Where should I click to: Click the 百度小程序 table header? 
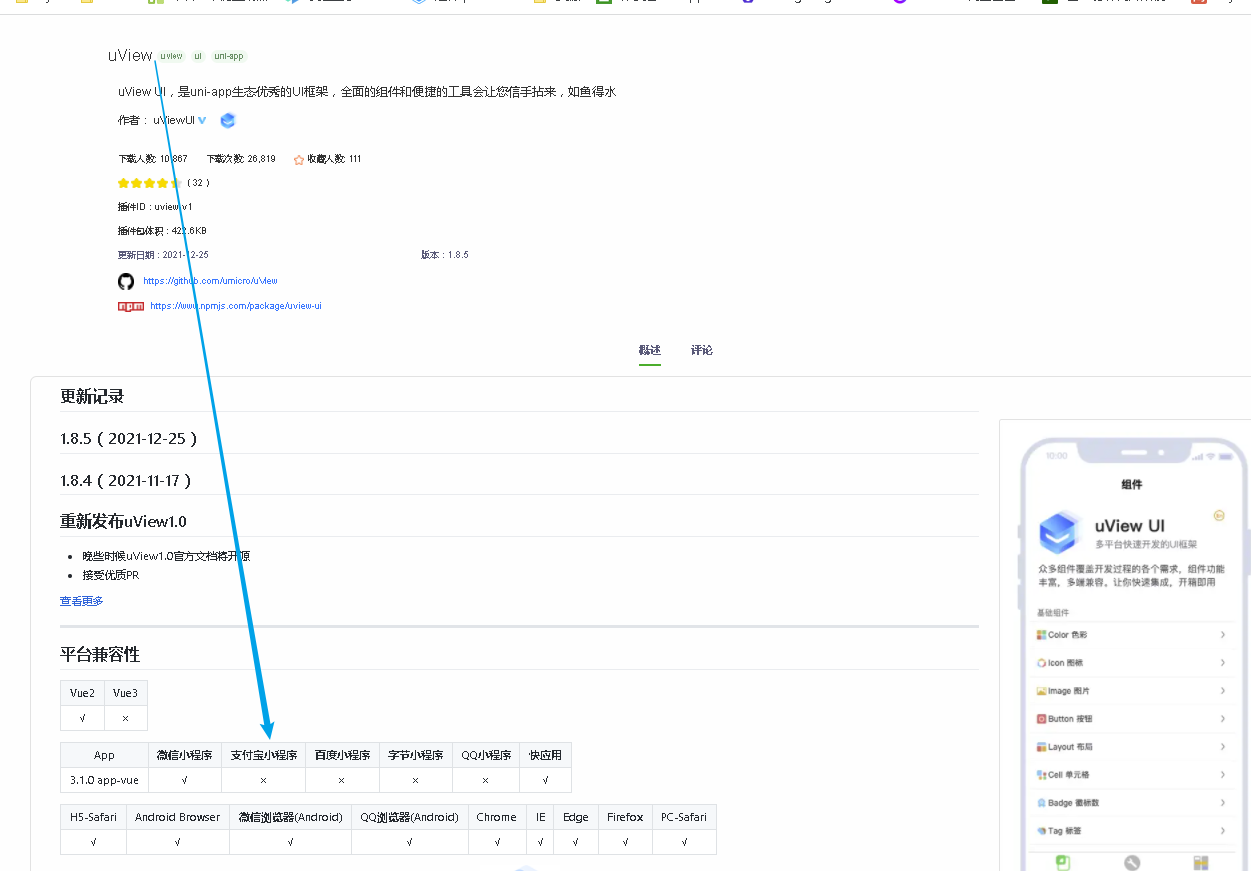tap(342, 755)
